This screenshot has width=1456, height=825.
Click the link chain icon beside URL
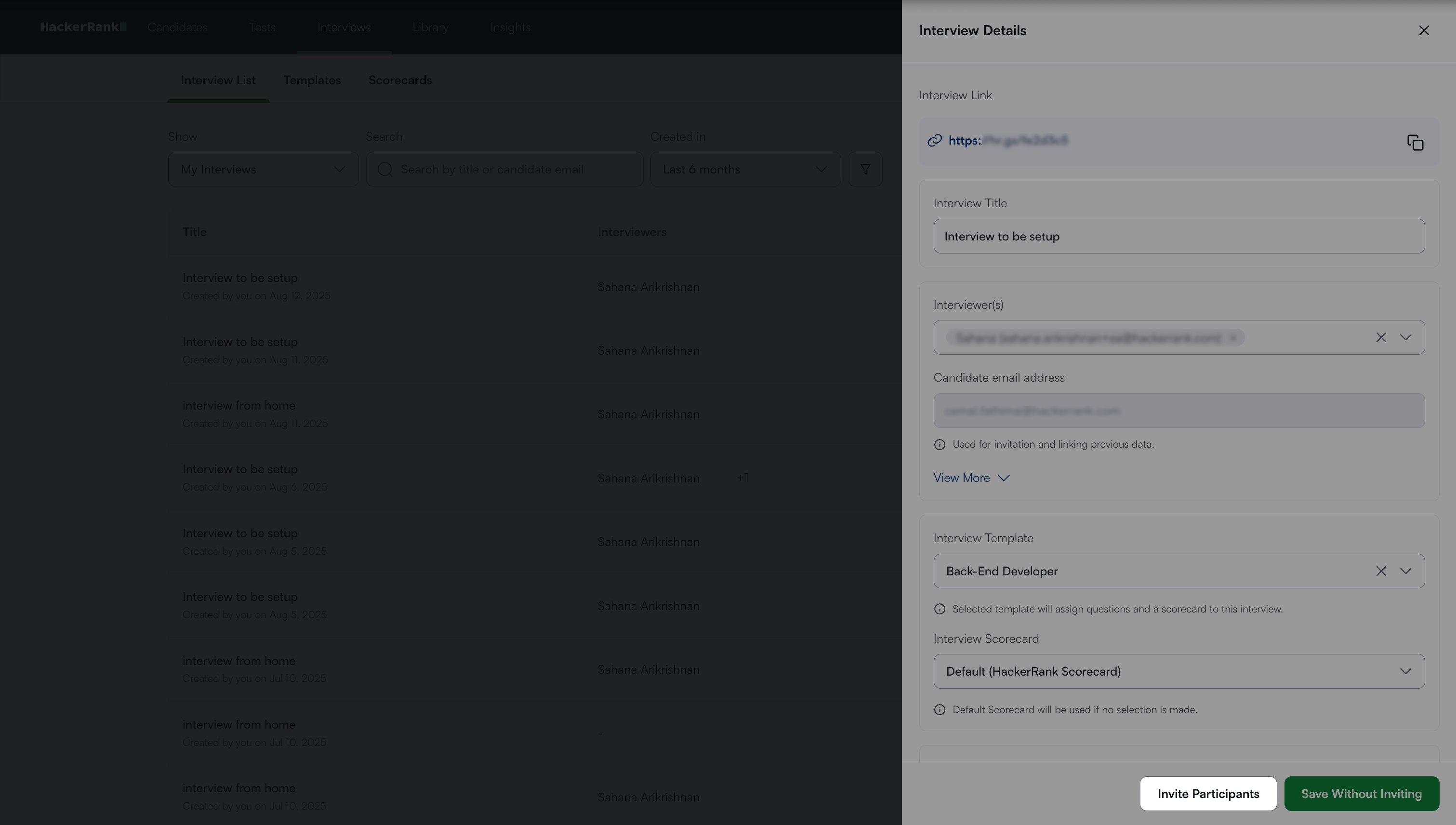(x=934, y=141)
